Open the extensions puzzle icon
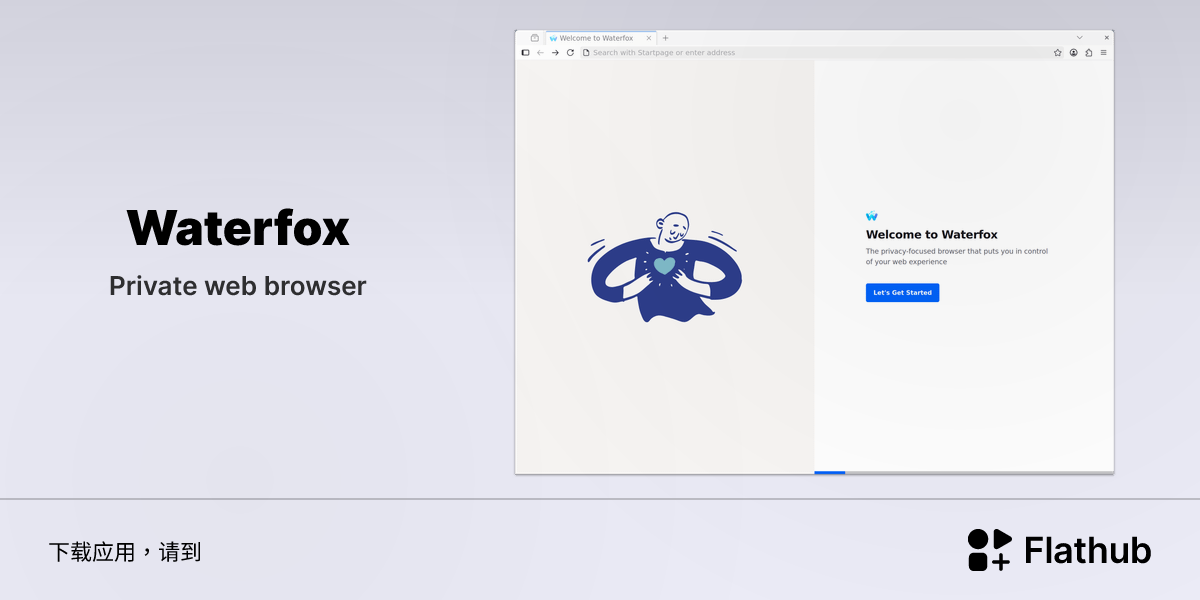 pyautogui.click(x=1088, y=52)
